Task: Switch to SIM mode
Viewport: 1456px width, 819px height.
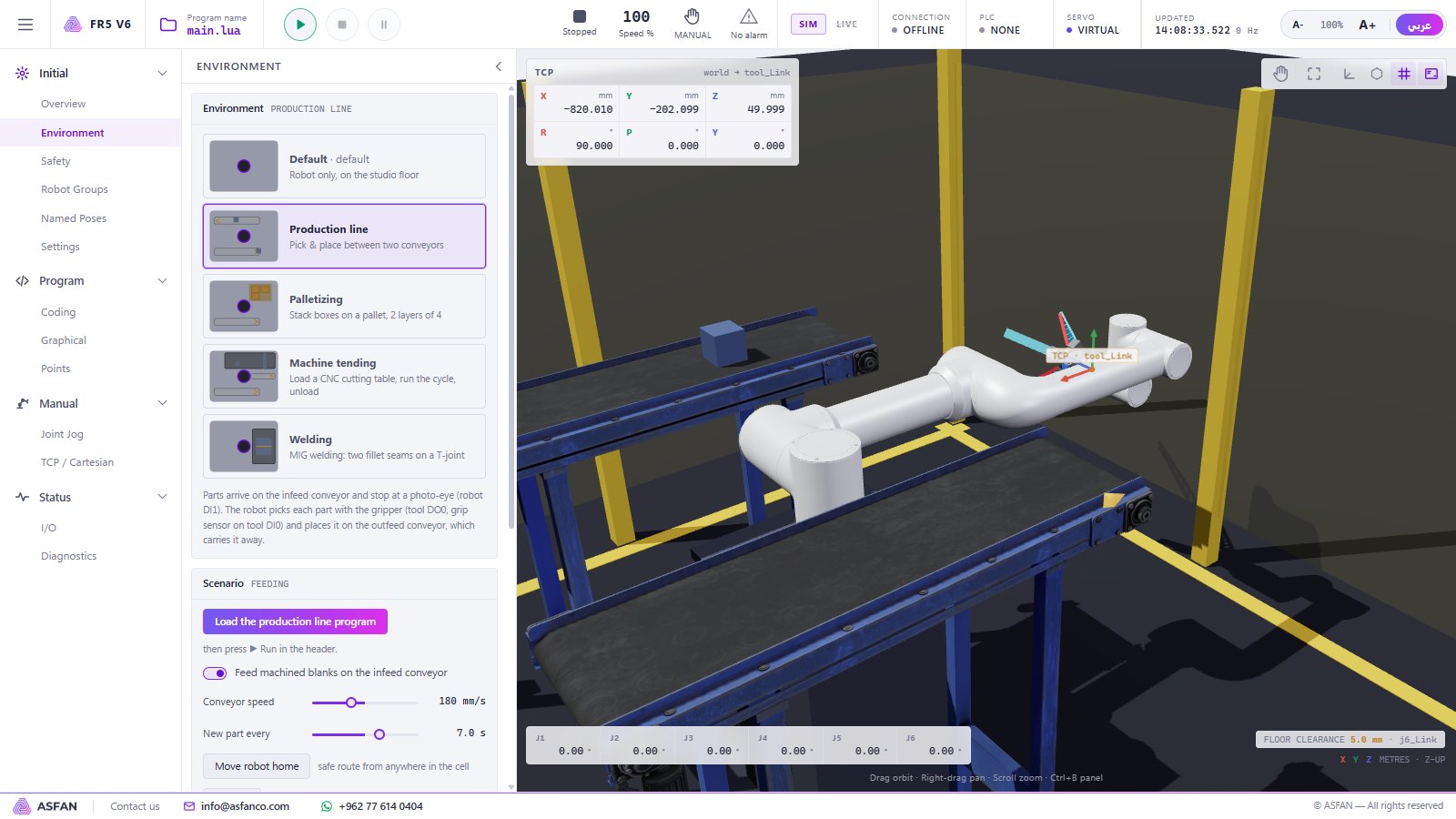Action: [x=808, y=25]
